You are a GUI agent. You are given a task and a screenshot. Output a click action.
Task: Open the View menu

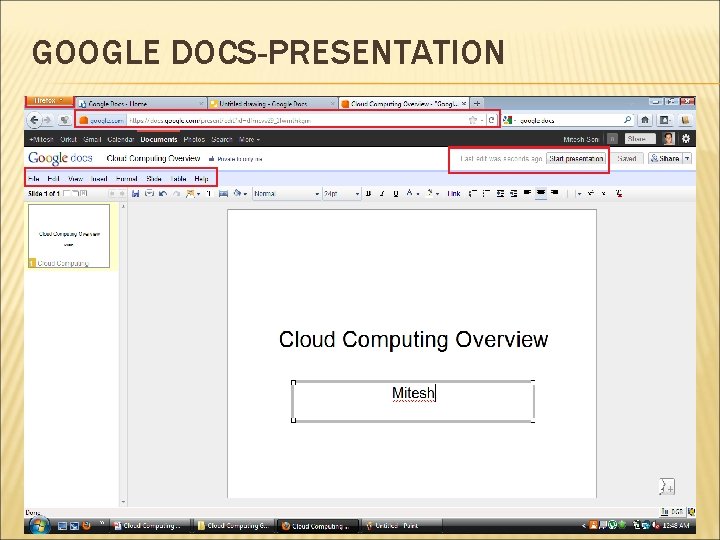coord(75,179)
